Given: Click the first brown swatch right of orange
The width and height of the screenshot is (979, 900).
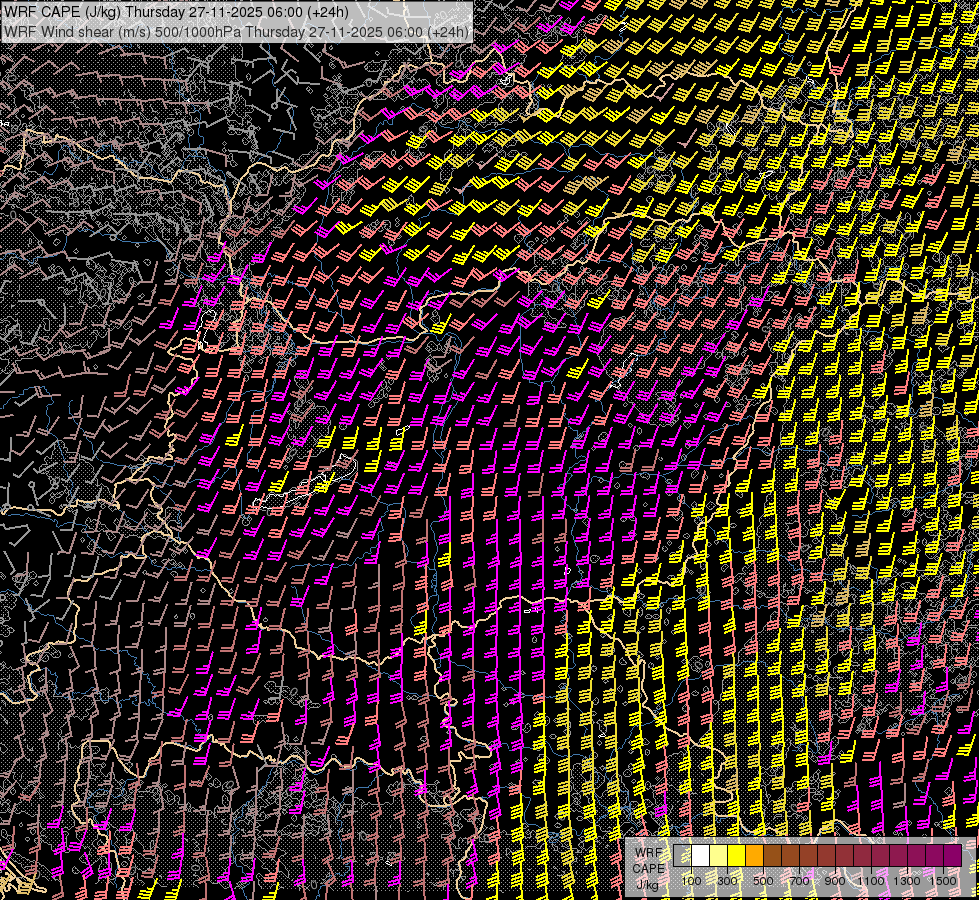Looking at the screenshot, I should (x=773, y=856).
